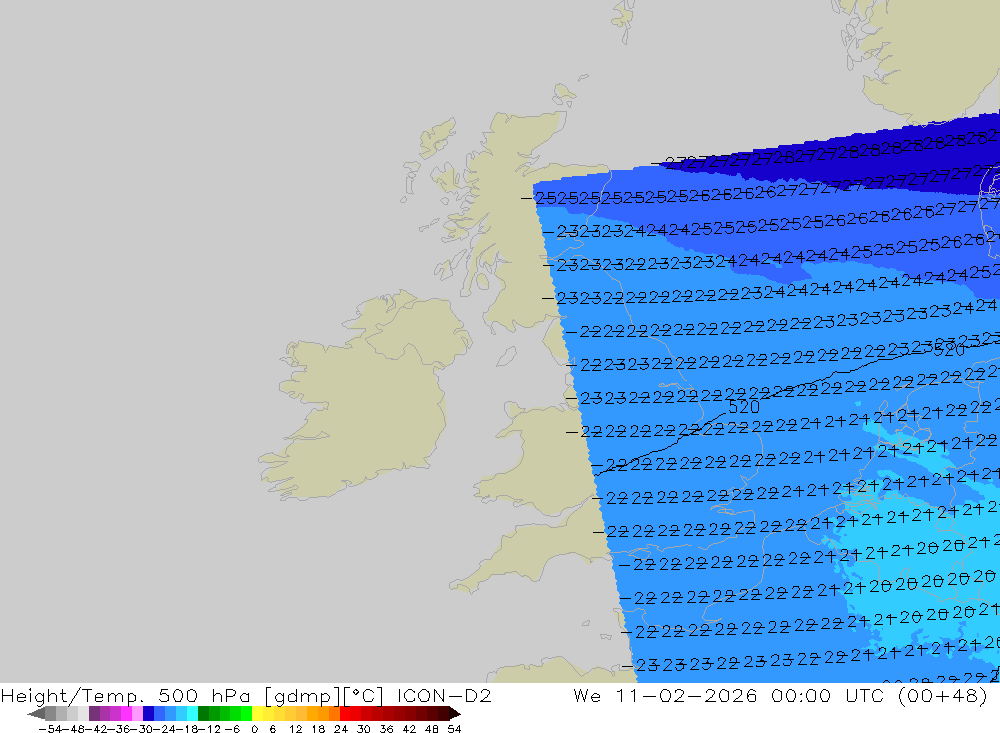
Task: Click the '520' contour label near Denmark
Action: coord(950,350)
